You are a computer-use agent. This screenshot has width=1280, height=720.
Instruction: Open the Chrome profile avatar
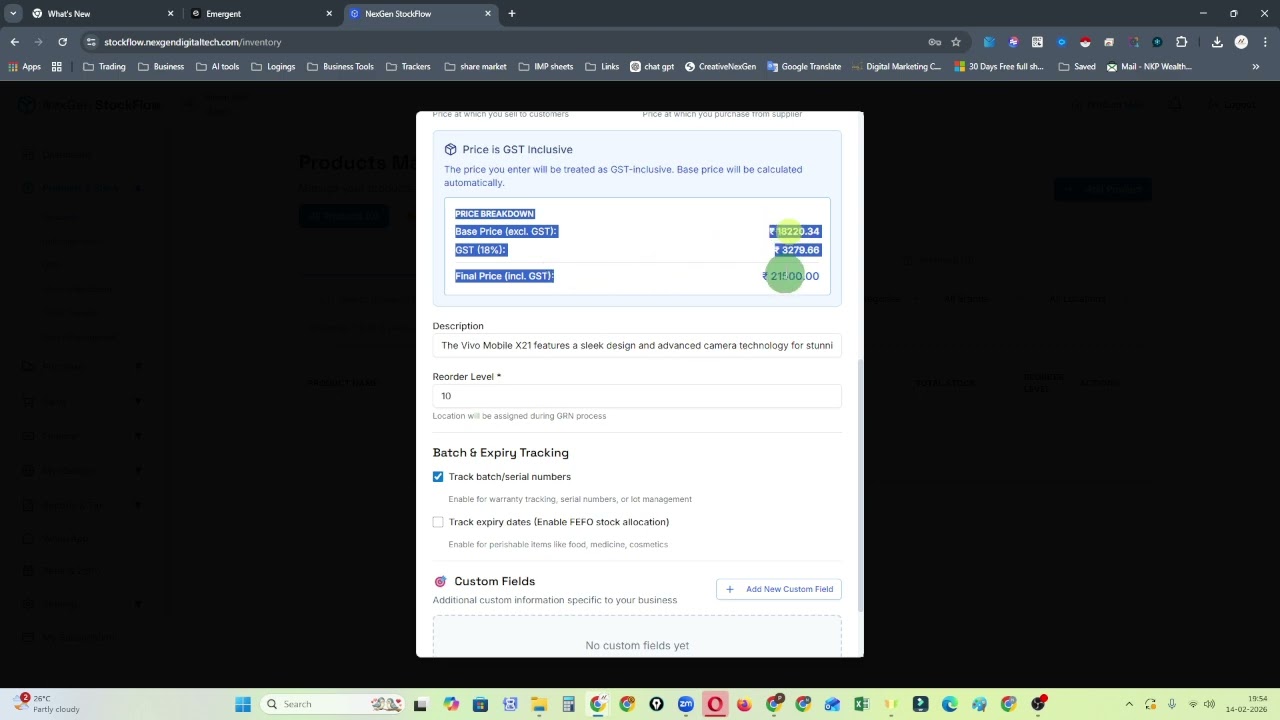1241,42
